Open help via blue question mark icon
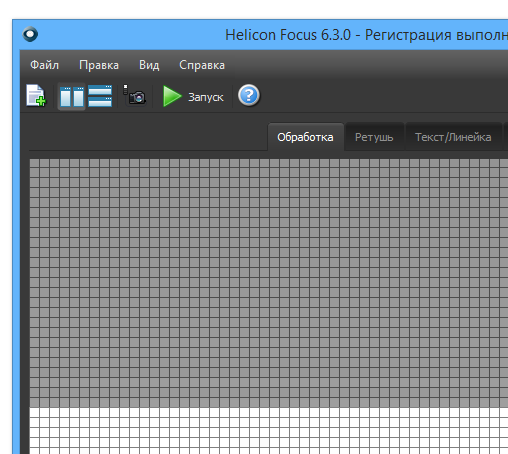Screen dimensions: 508x454 tap(249, 96)
